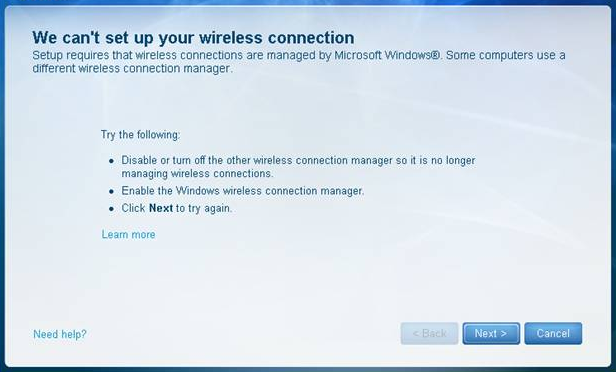The height and width of the screenshot is (372, 616).
Task: Select the "Click Next to try again" bullet text
Action: 177,208
